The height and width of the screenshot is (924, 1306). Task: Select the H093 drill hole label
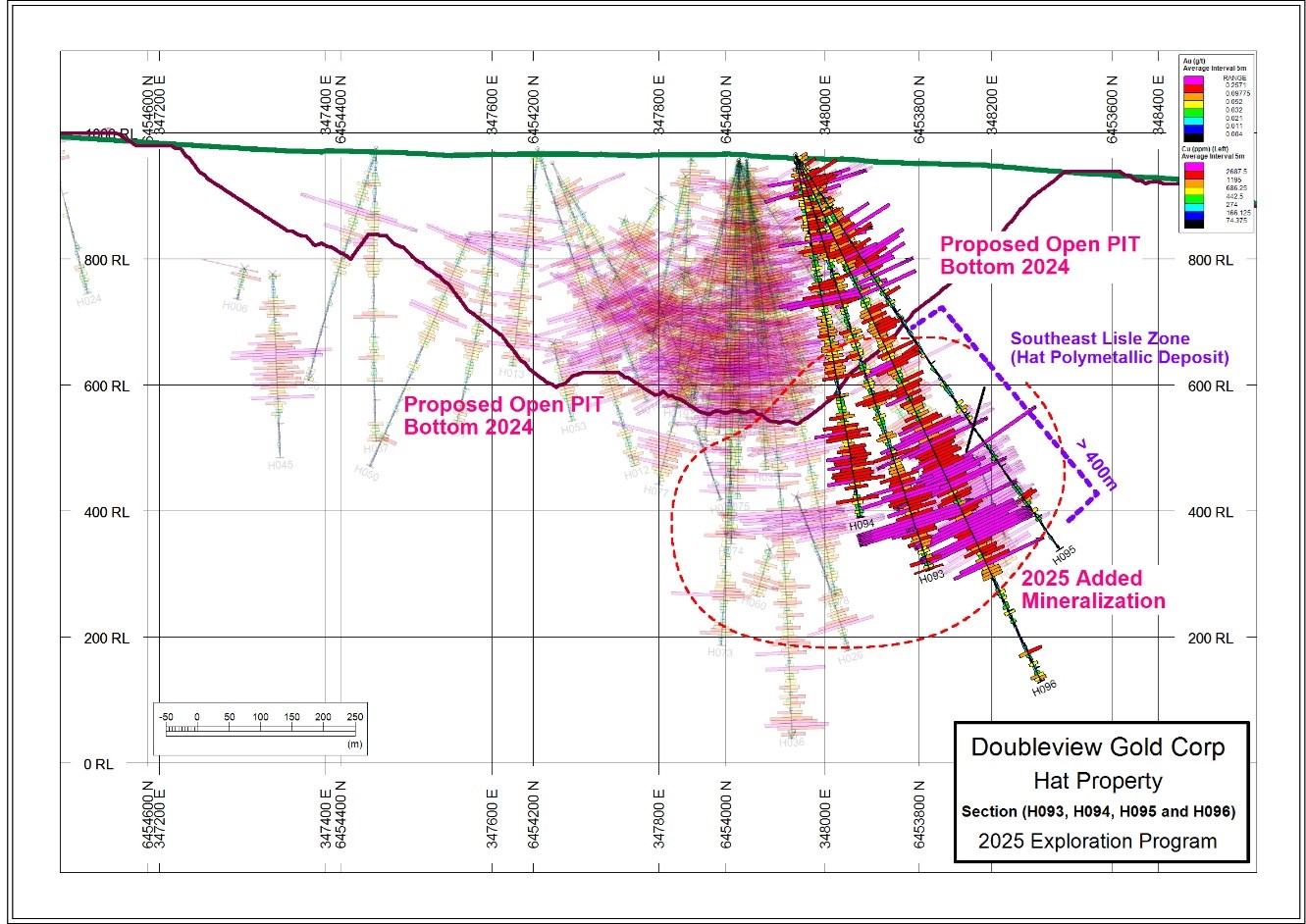click(x=931, y=578)
